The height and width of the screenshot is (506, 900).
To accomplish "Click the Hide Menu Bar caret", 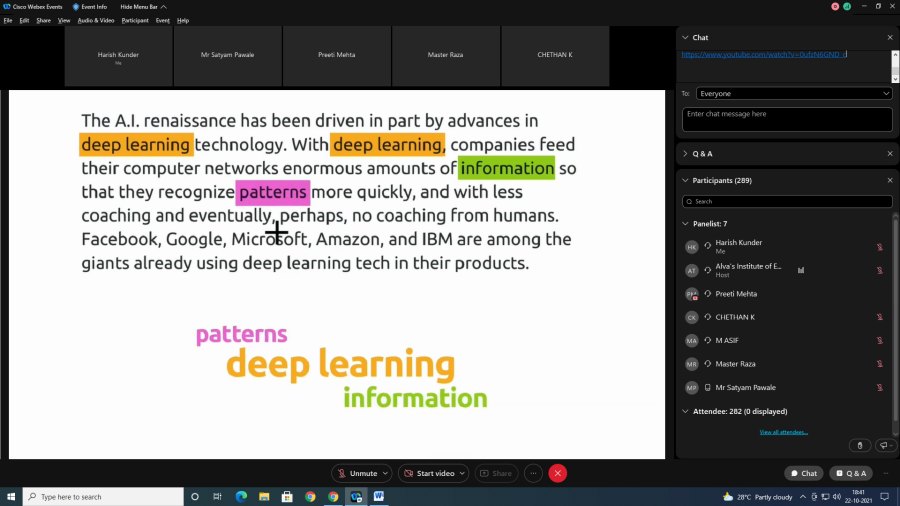I will (x=164, y=7).
